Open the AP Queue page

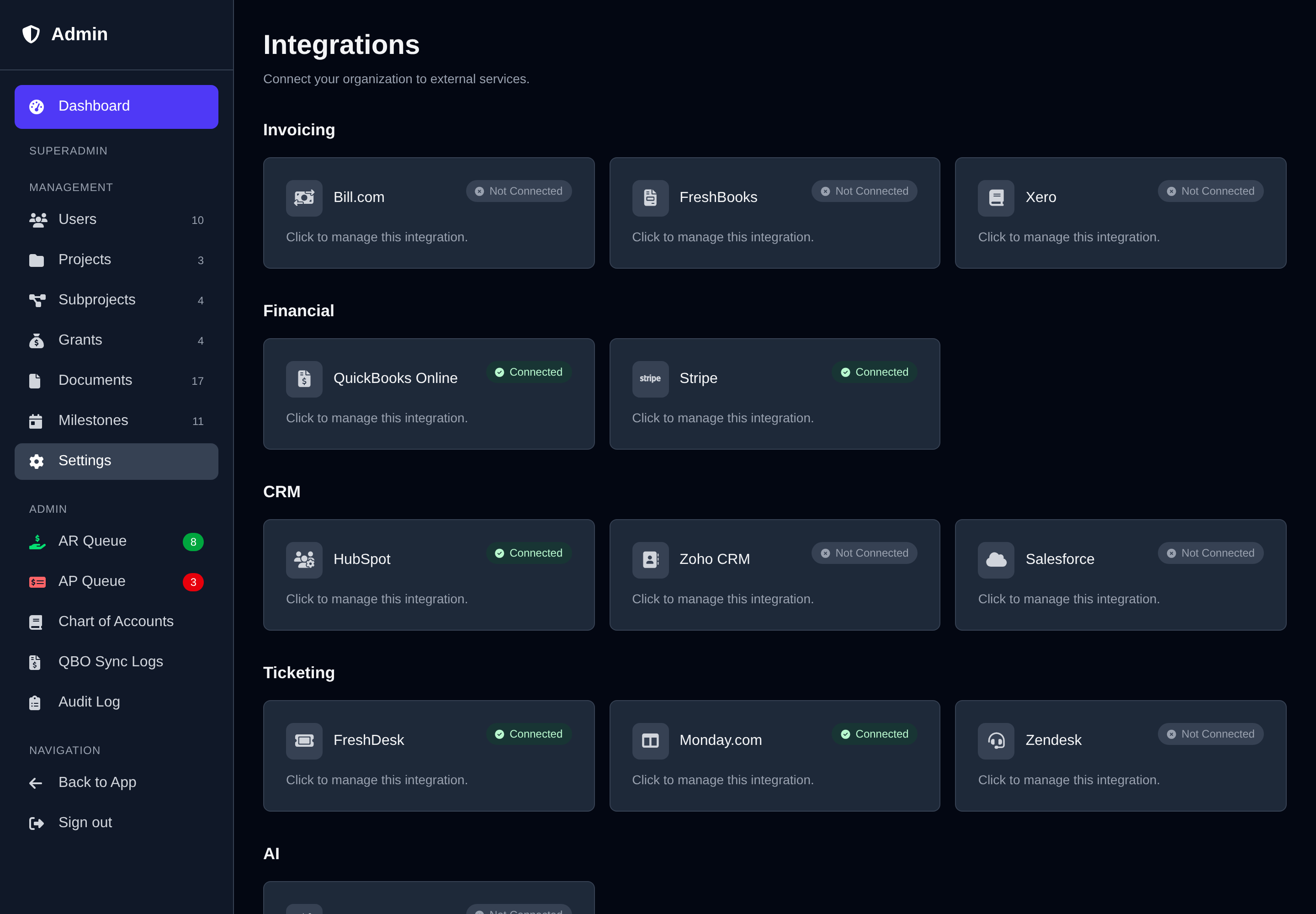[116, 582]
